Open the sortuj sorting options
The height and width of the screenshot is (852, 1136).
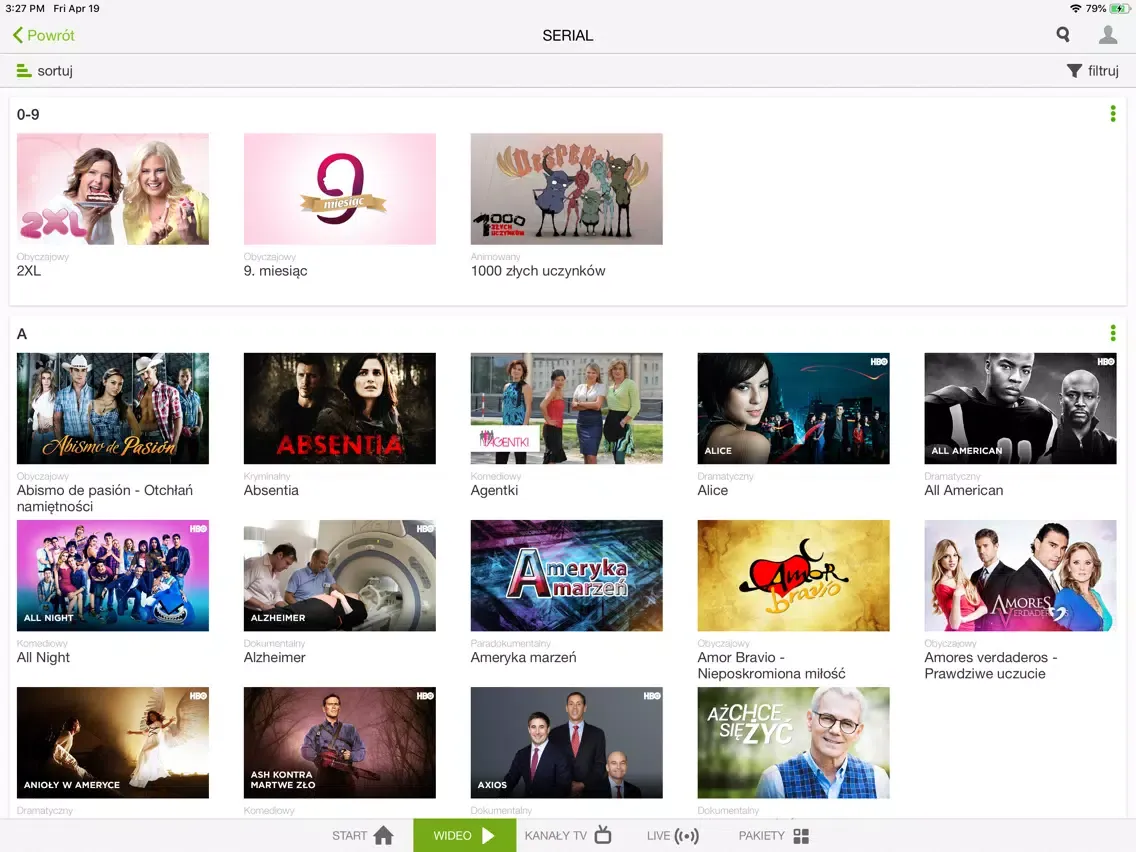[x=45, y=70]
